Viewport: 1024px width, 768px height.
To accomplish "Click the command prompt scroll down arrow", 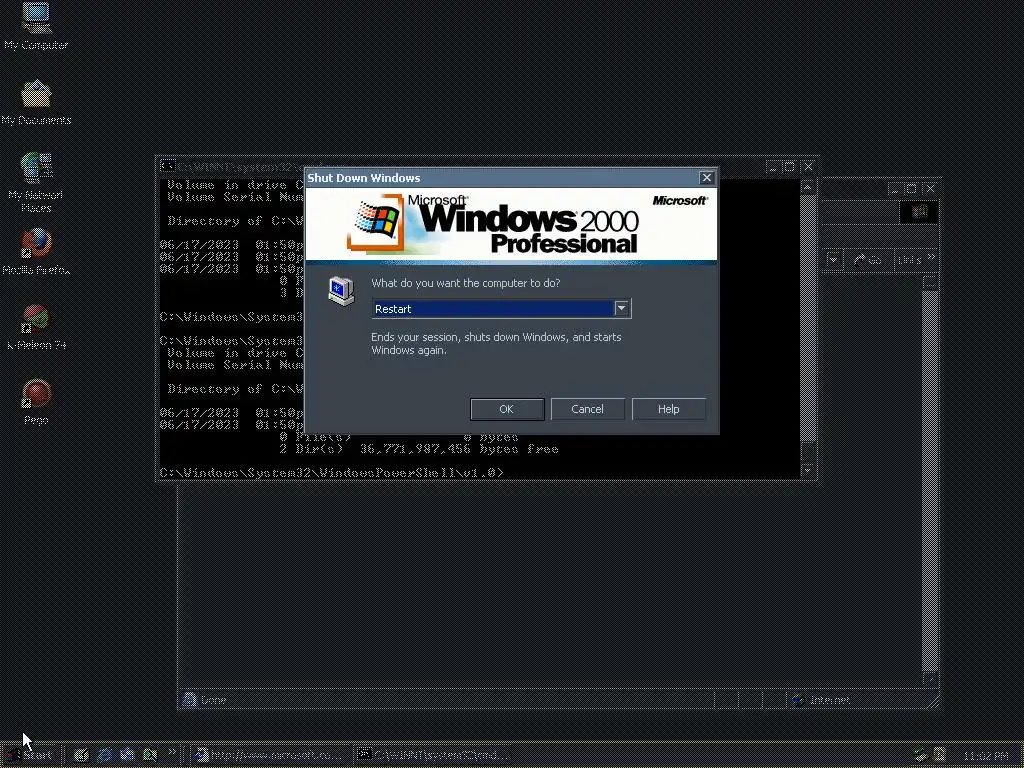I will (x=808, y=470).
